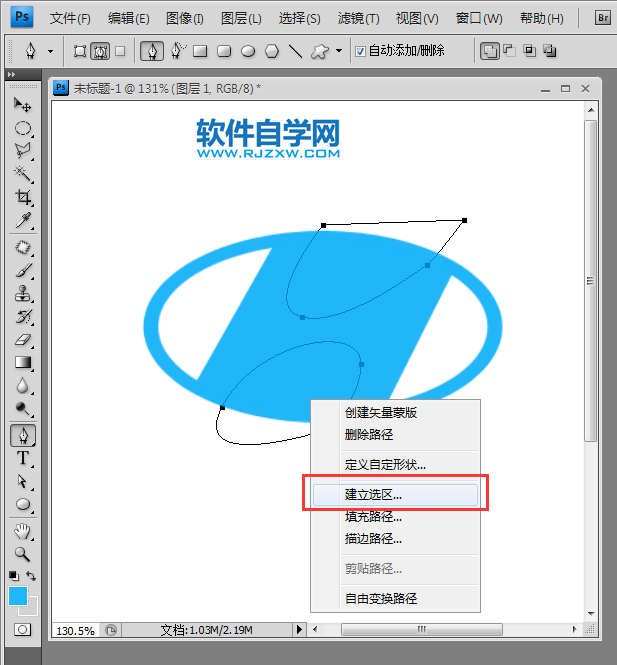Reset default foreground and background colors
The height and width of the screenshot is (665, 617).
pos(14,576)
